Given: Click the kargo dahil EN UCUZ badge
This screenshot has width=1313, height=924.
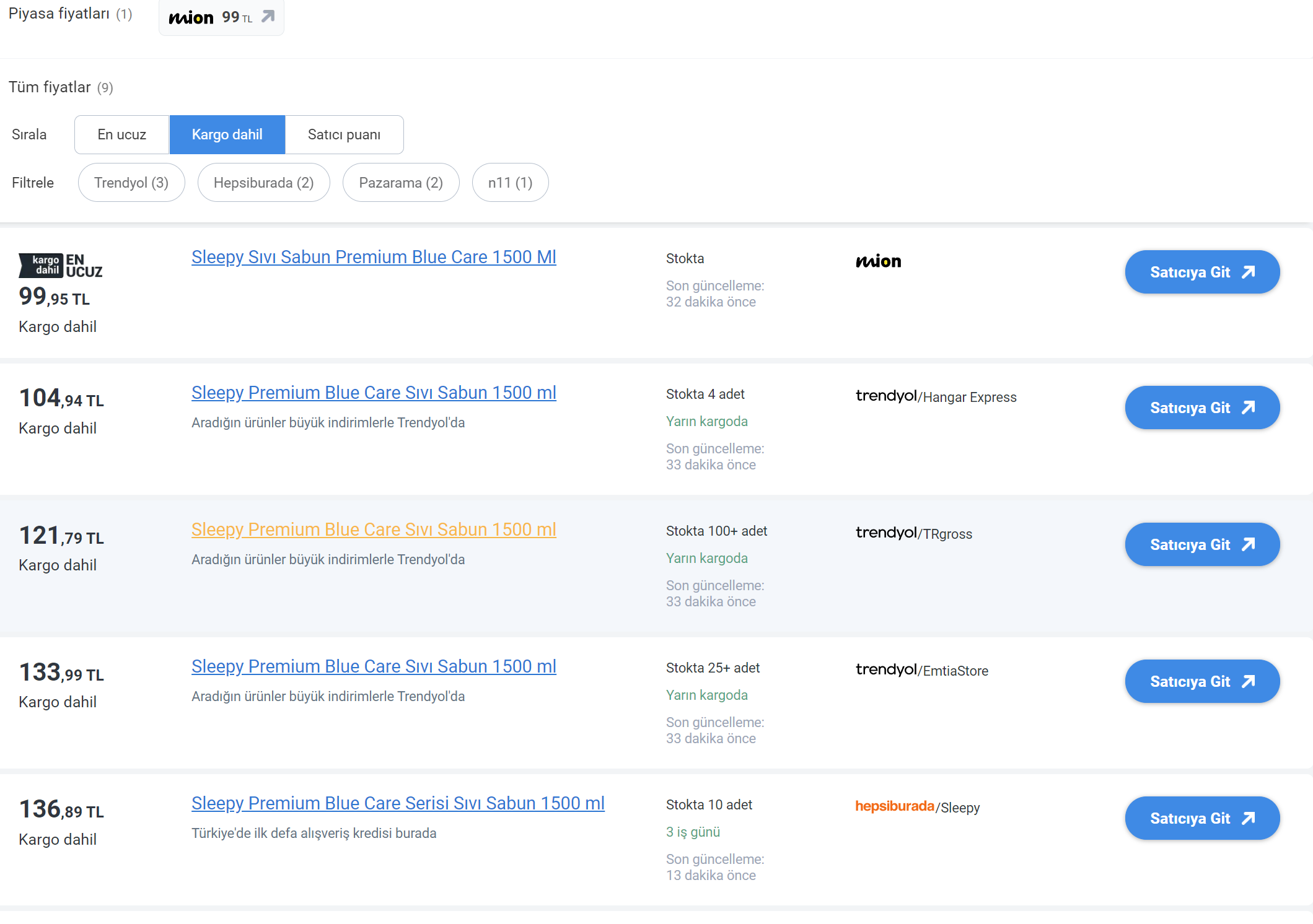Looking at the screenshot, I should pyautogui.click(x=61, y=266).
